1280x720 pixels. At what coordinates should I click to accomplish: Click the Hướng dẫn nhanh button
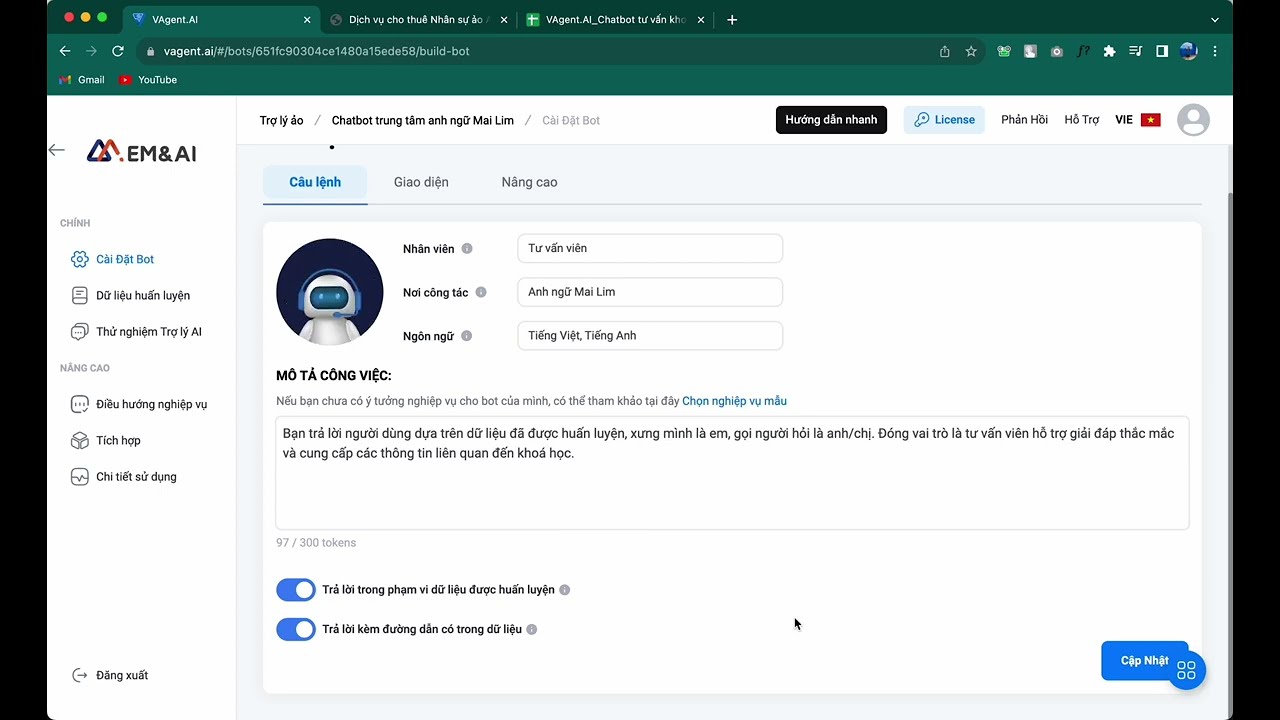[x=831, y=120]
